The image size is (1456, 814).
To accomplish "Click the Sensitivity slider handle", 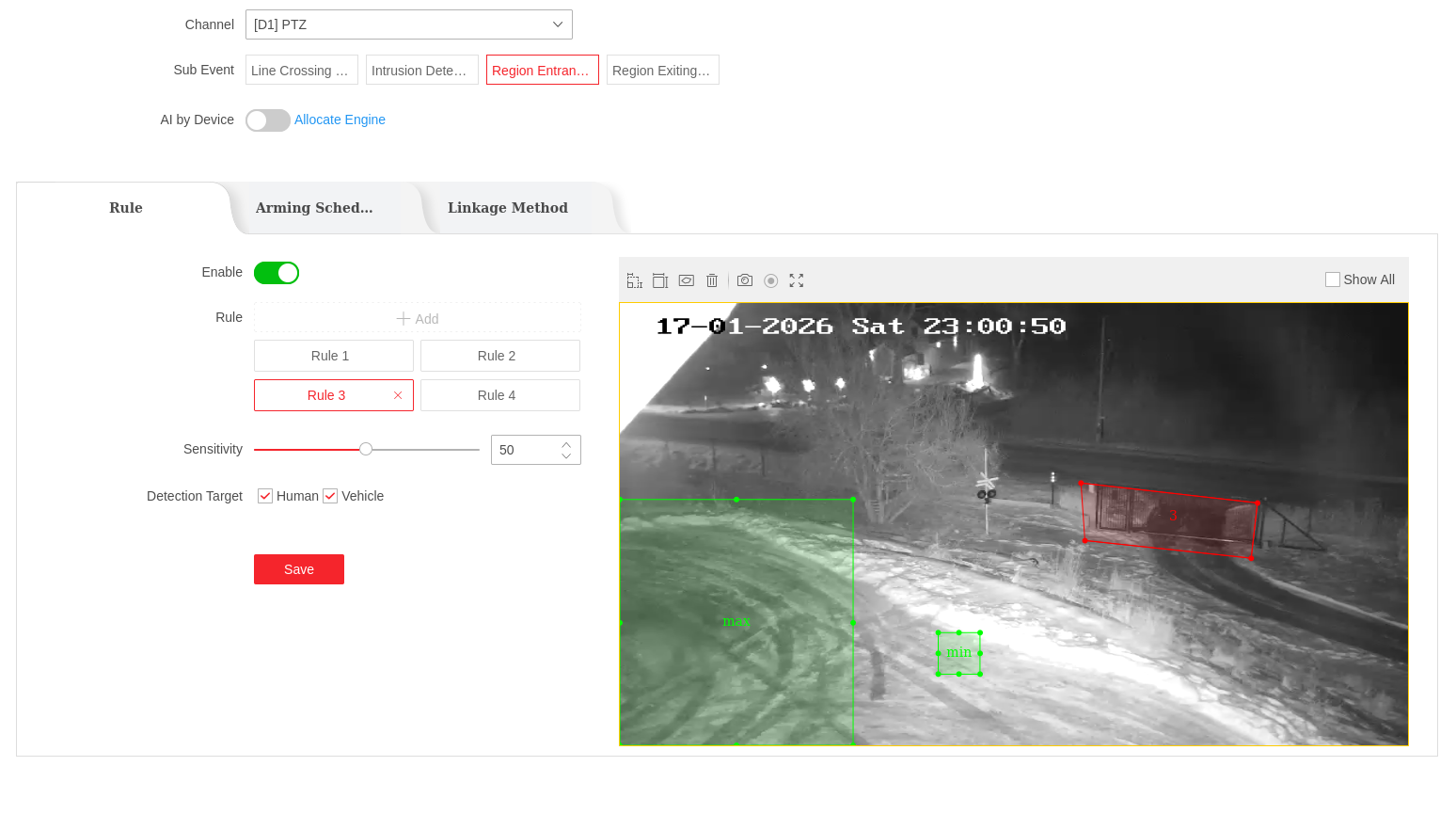I will (x=366, y=449).
